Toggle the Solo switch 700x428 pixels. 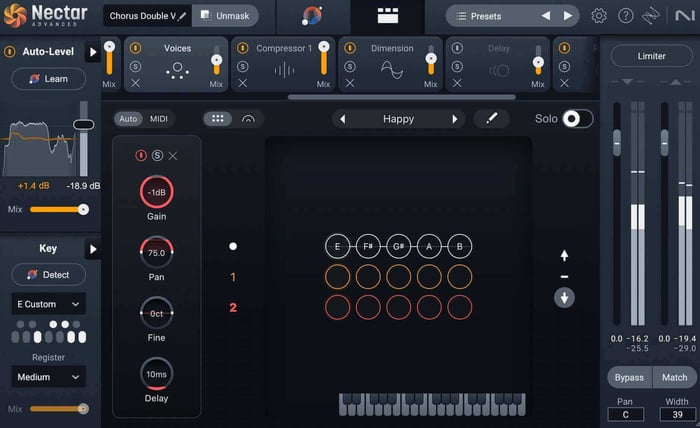tap(578, 119)
